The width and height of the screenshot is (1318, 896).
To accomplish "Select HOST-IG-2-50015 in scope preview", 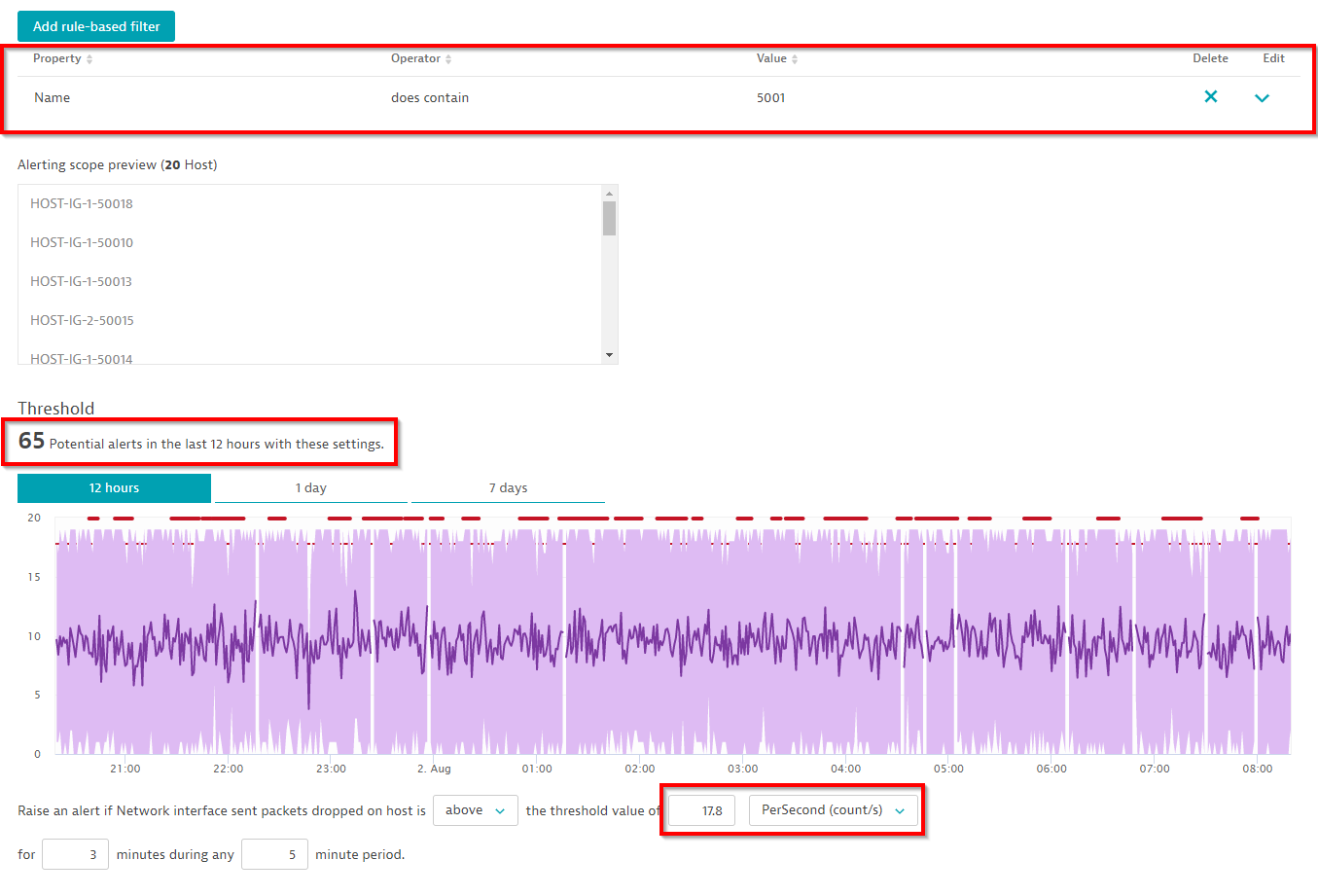I will click(82, 320).
